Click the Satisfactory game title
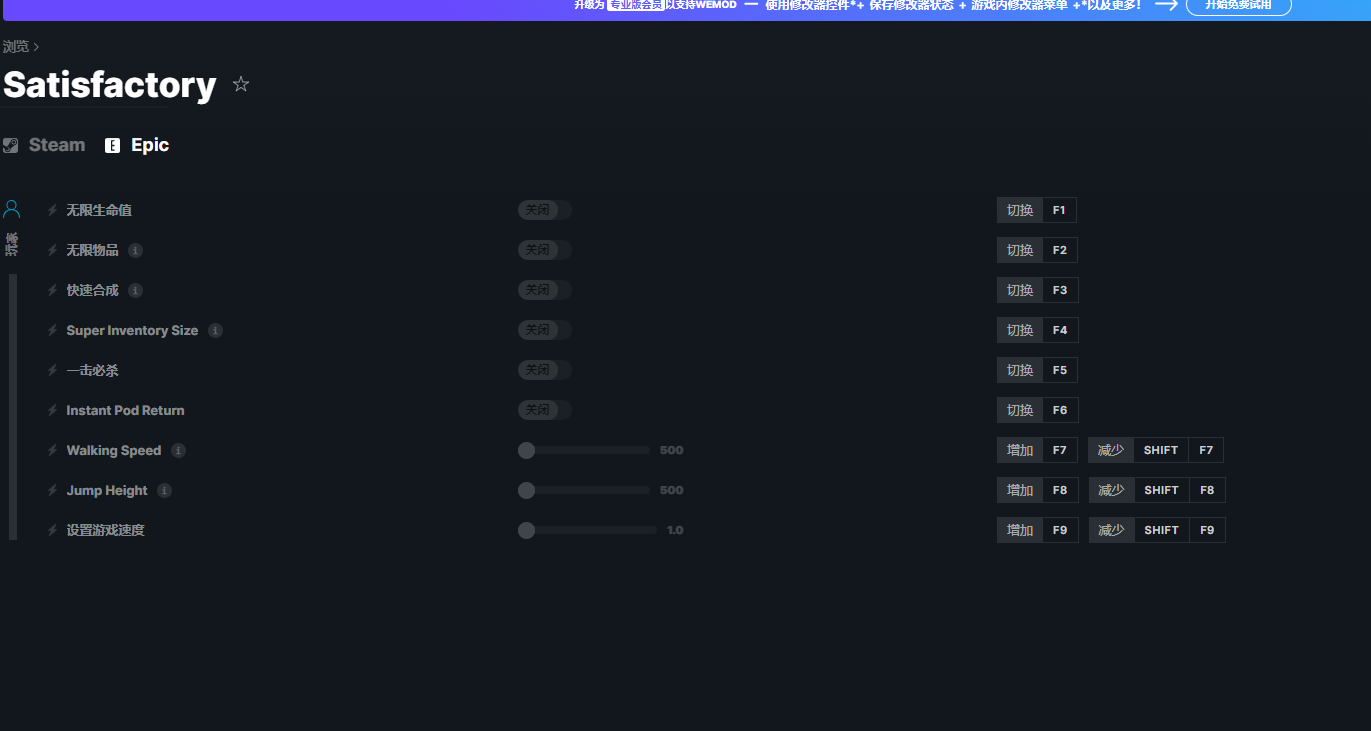This screenshot has height=731, width=1371. click(x=109, y=85)
